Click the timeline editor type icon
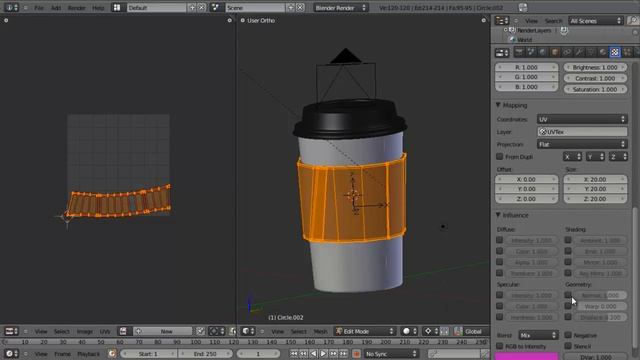This screenshot has width=640, height=360. tap(11, 353)
